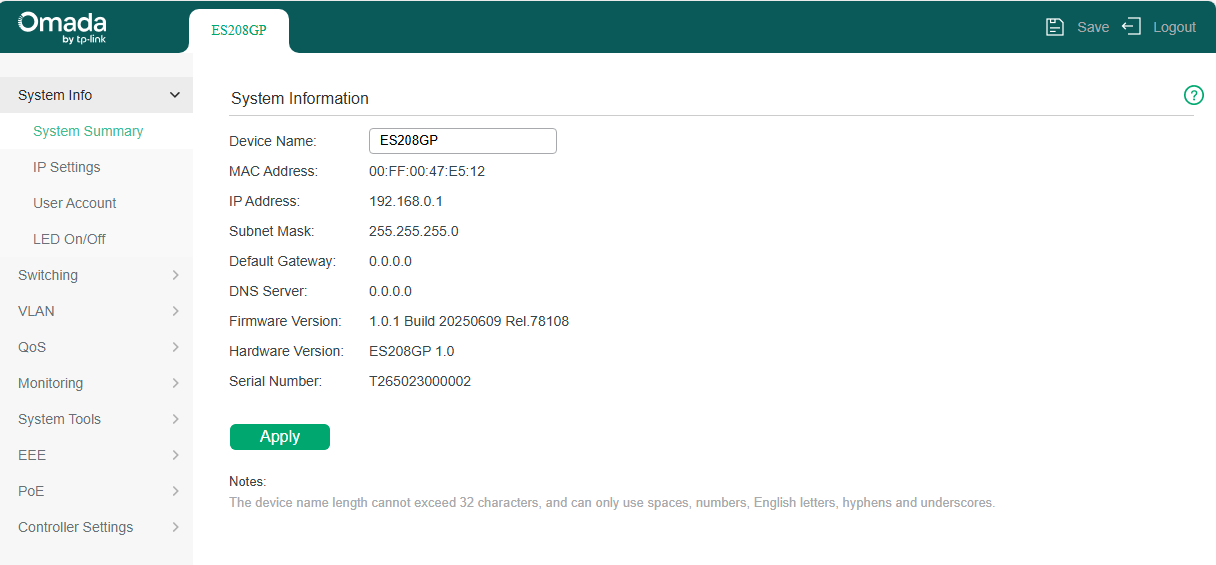
Task: Select the ES208GP tab
Action: coord(239,30)
